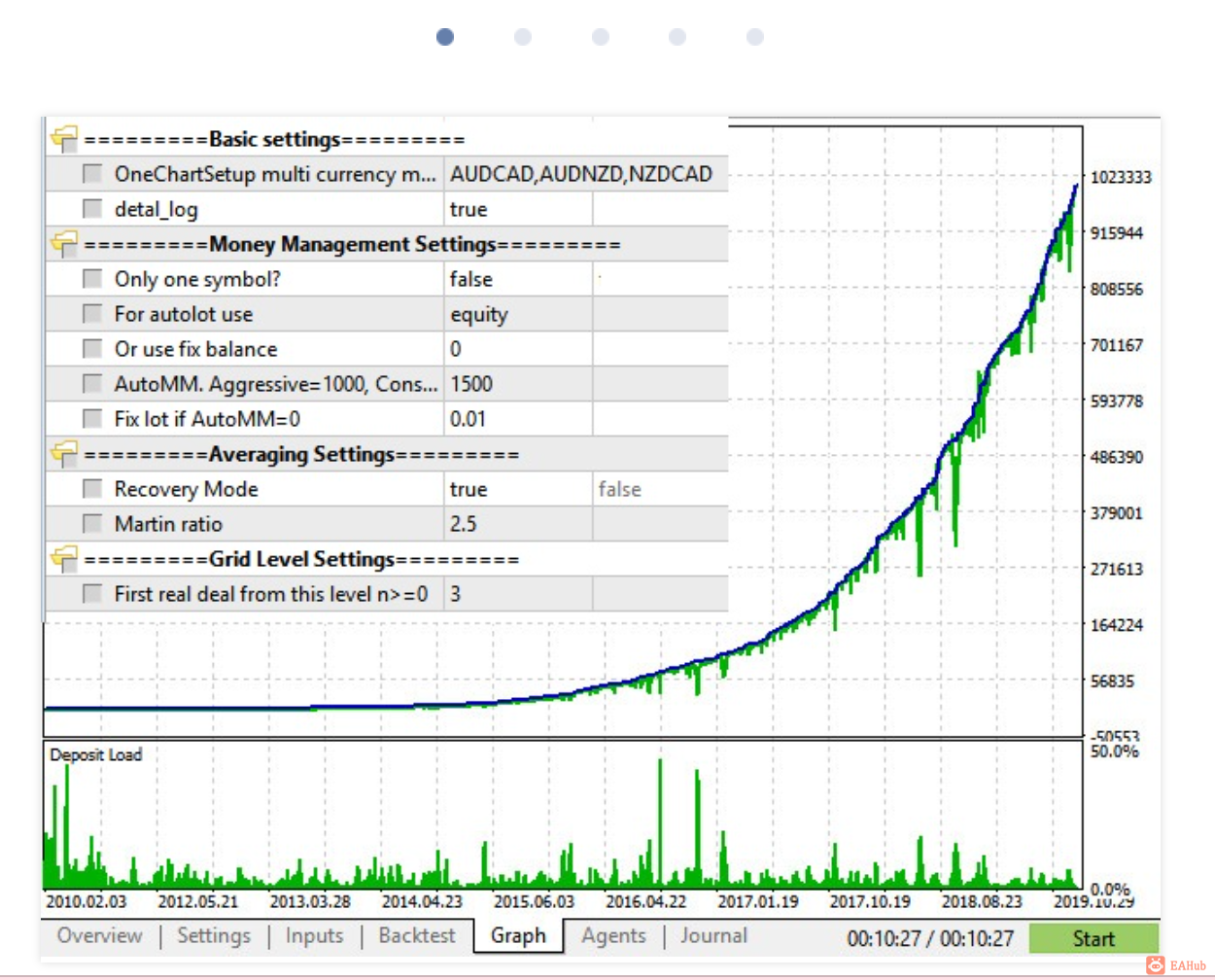Click the Basic settings folder icon

point(64,139)
